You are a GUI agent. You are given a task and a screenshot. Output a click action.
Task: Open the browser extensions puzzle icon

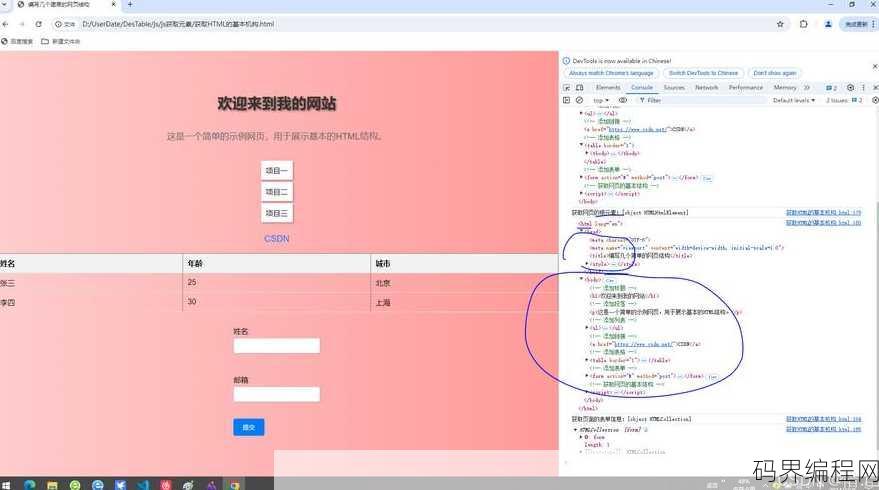[804, 24]
